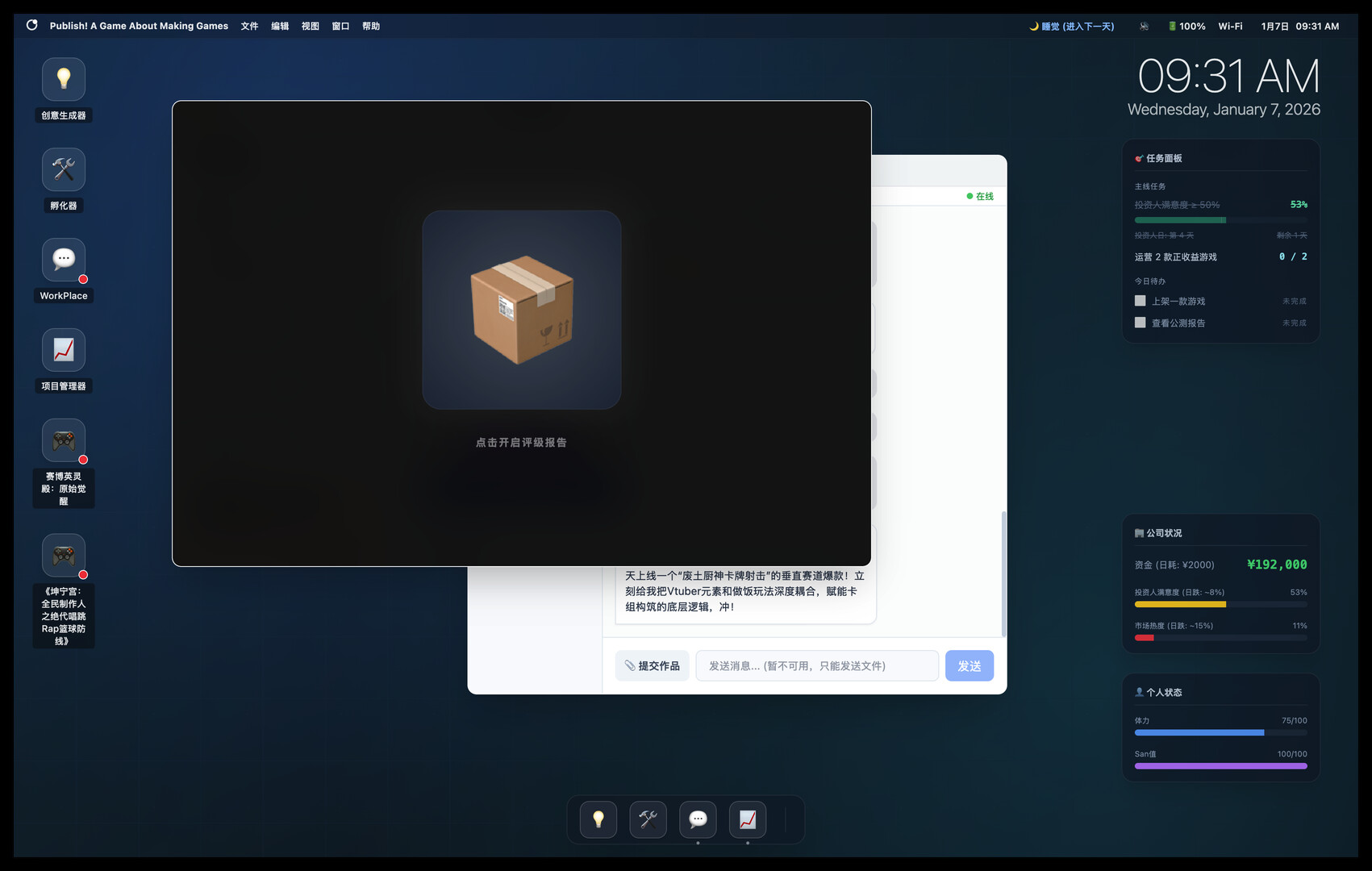Image resolution: width=1372 pixels, height=871 pixels.
Task: Open the 帮助 menu
Action: tap(371, 26)
